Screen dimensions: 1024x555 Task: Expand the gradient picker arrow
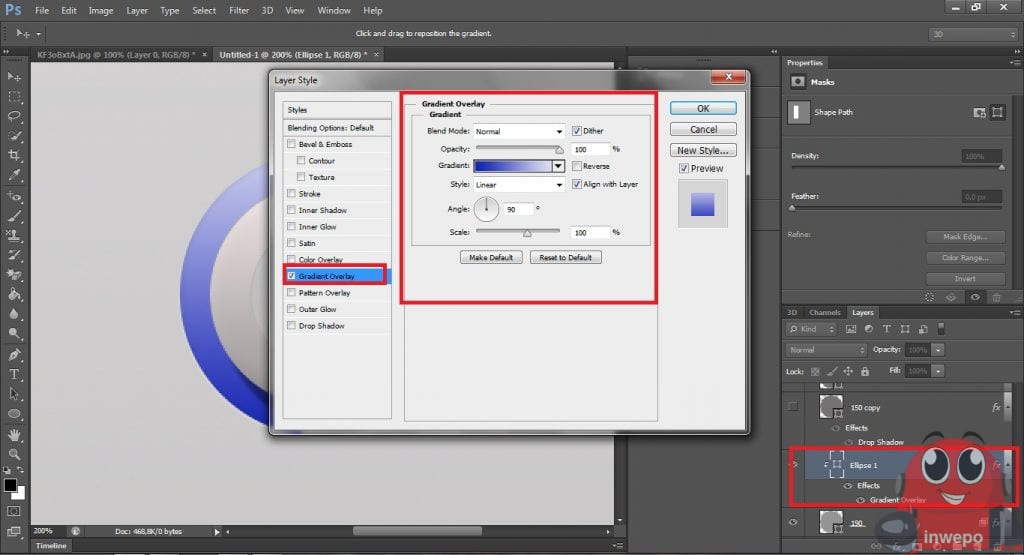[559, 167]
